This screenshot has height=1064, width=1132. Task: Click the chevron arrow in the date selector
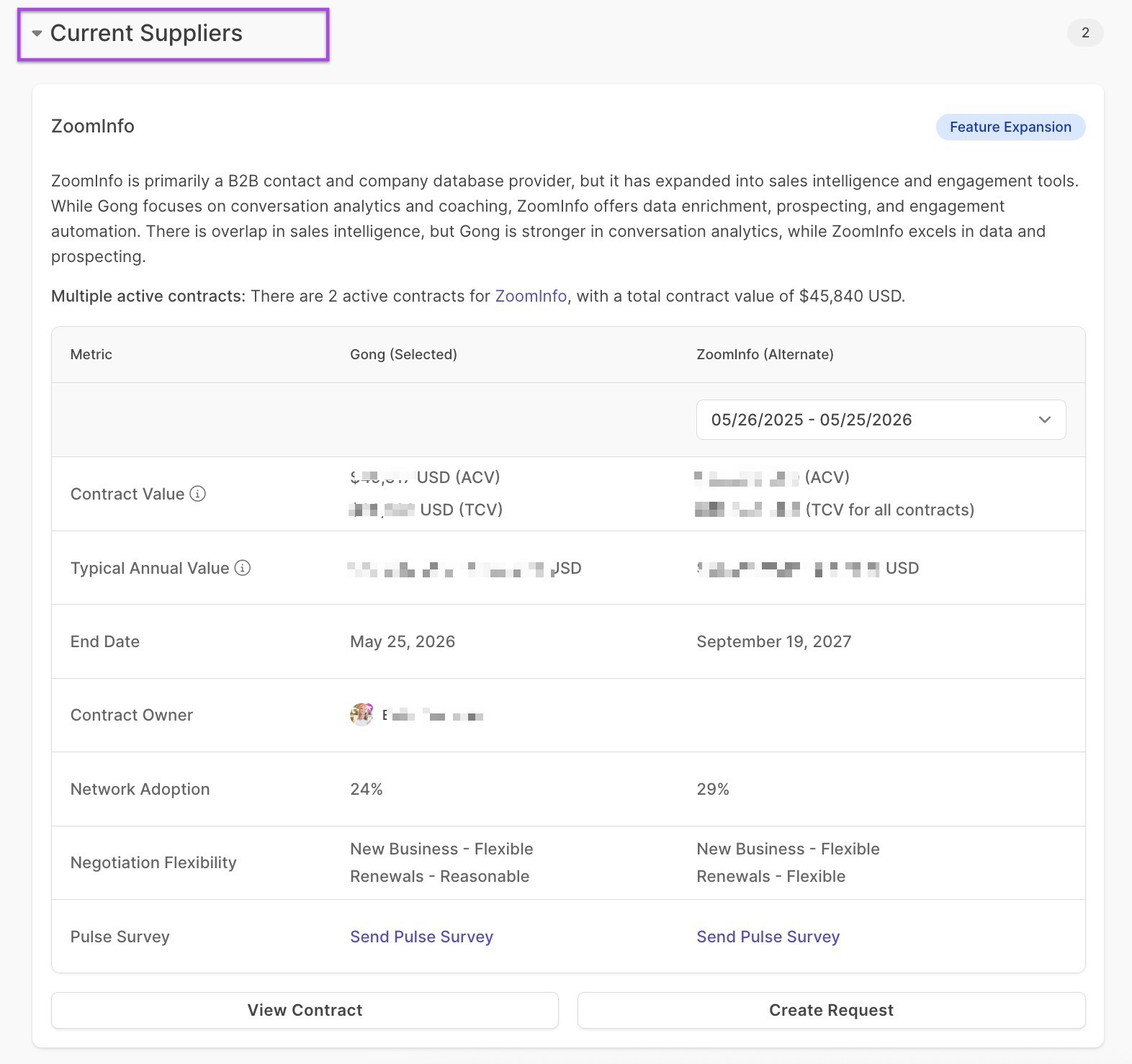tap(1044, 420)
